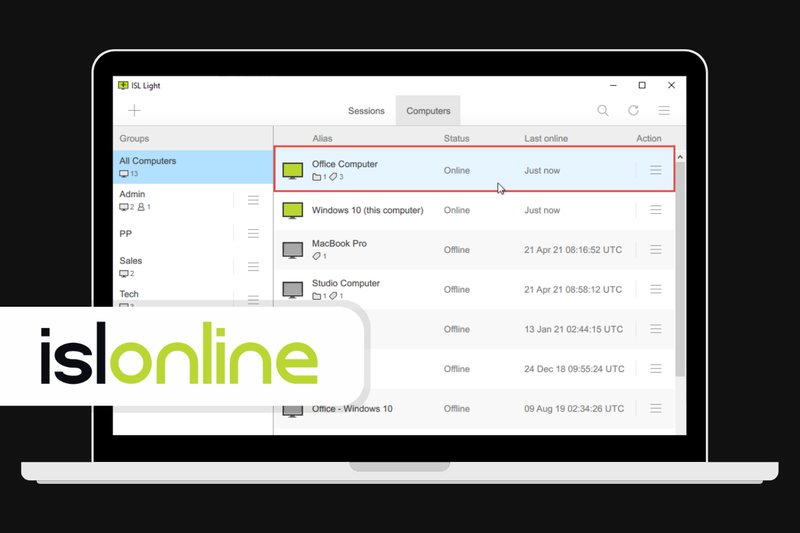Click 09 Aug 19 02:34:26 UTC timestamp

point(574,409)
